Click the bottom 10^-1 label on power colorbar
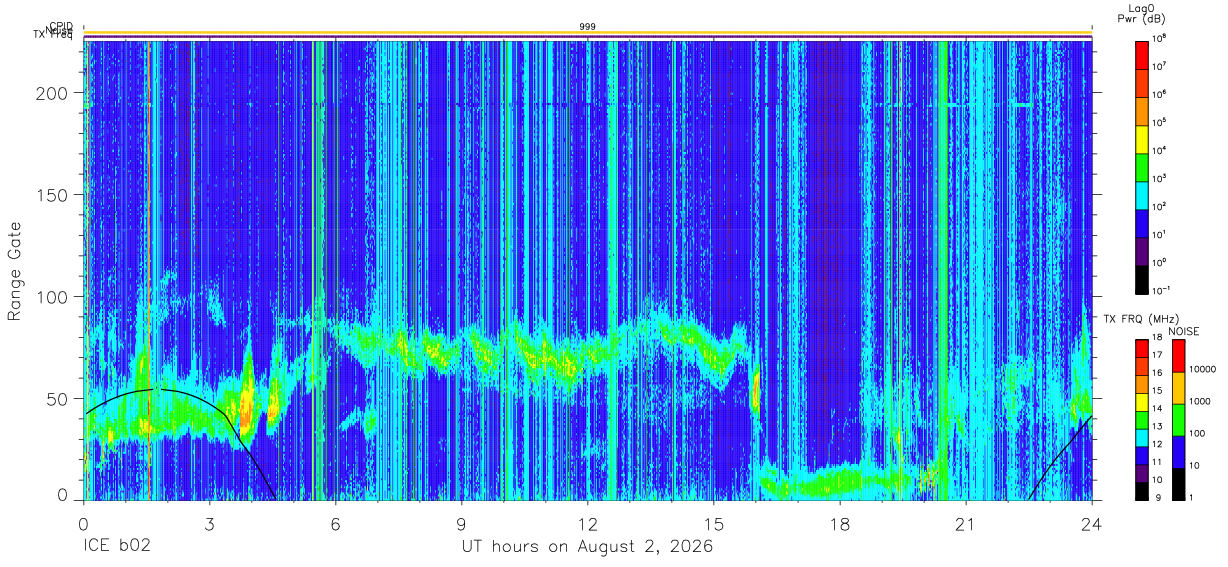 point(1163,289)
